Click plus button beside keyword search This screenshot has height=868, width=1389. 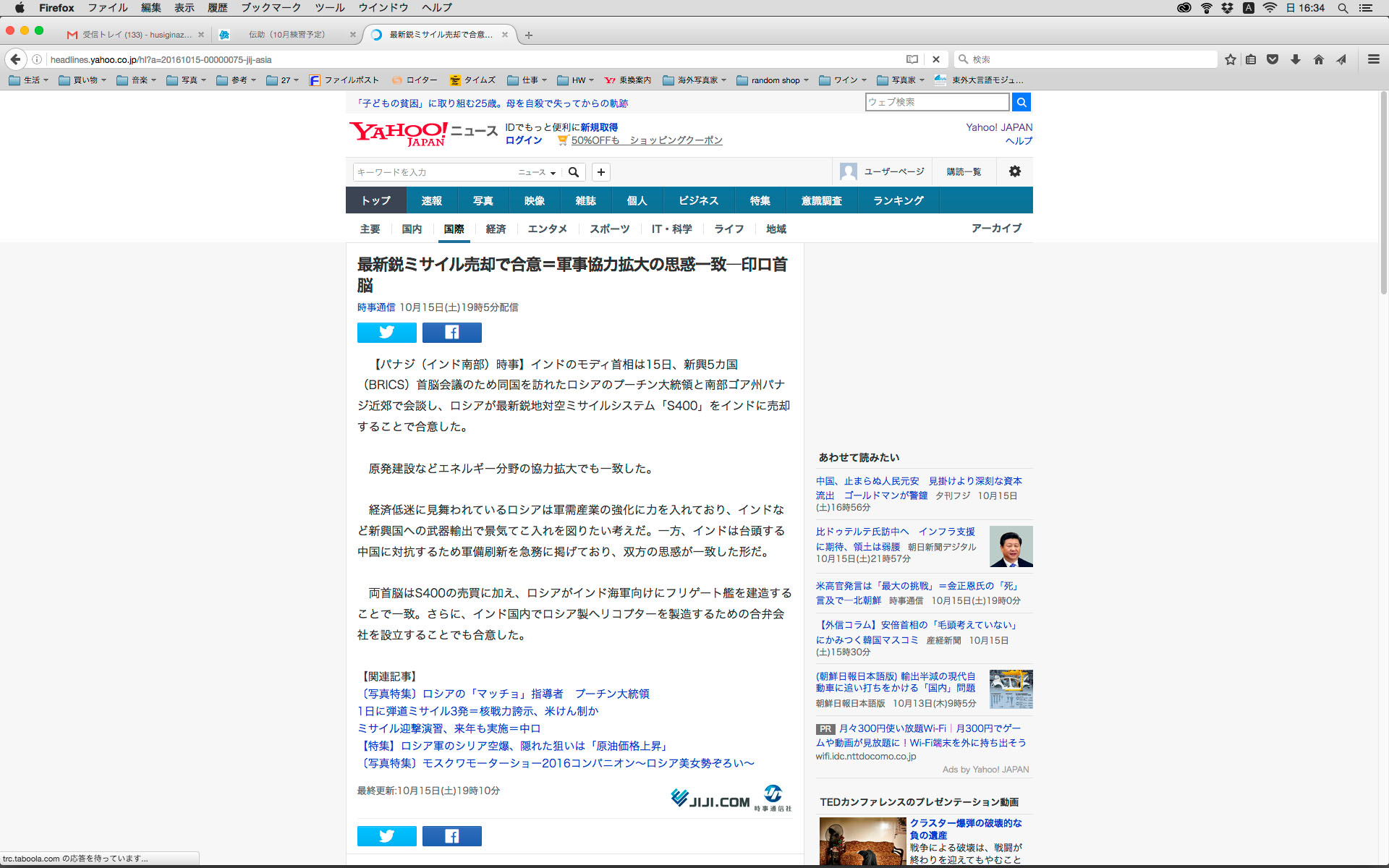pyautogui.click(x=600, y=172)
